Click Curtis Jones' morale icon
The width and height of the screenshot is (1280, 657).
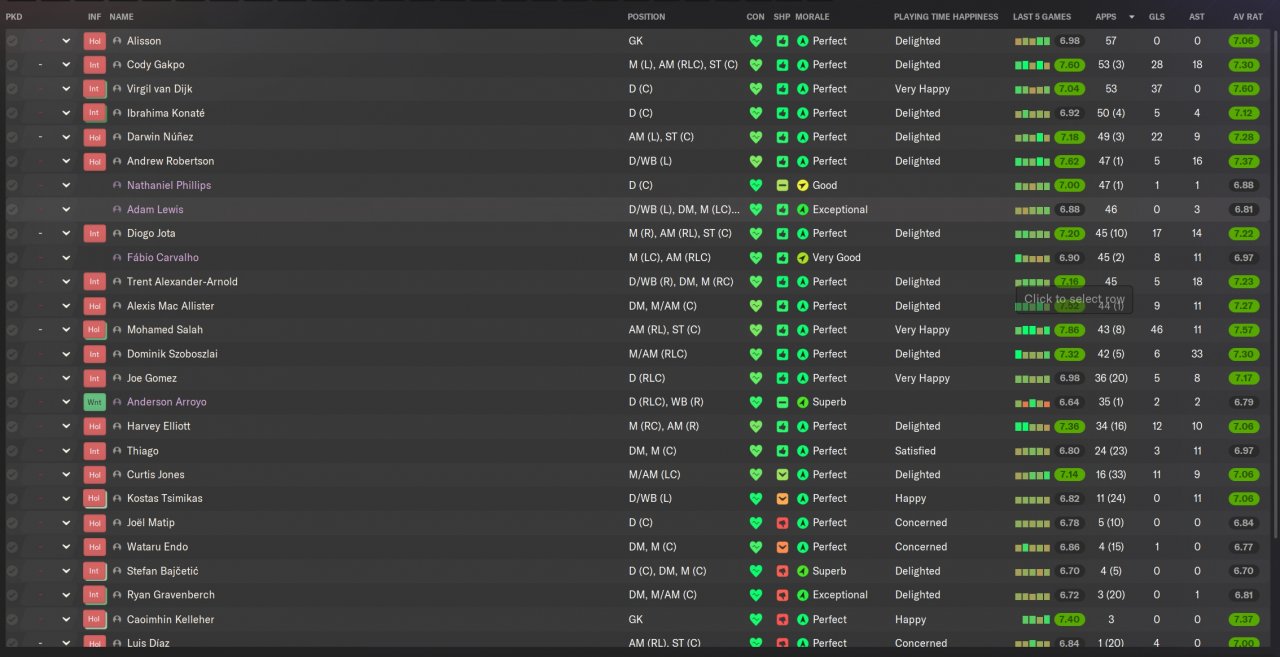(802, 475)
